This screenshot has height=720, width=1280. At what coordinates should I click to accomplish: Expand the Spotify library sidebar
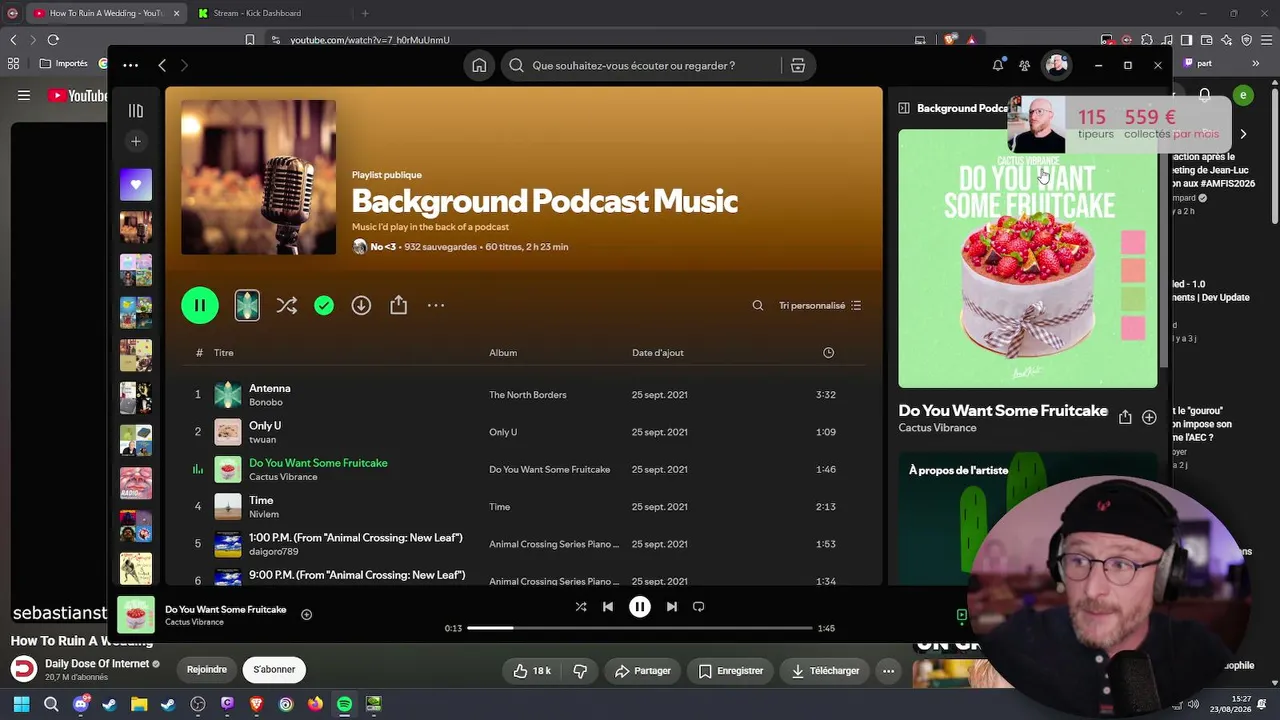click(136, 111)
